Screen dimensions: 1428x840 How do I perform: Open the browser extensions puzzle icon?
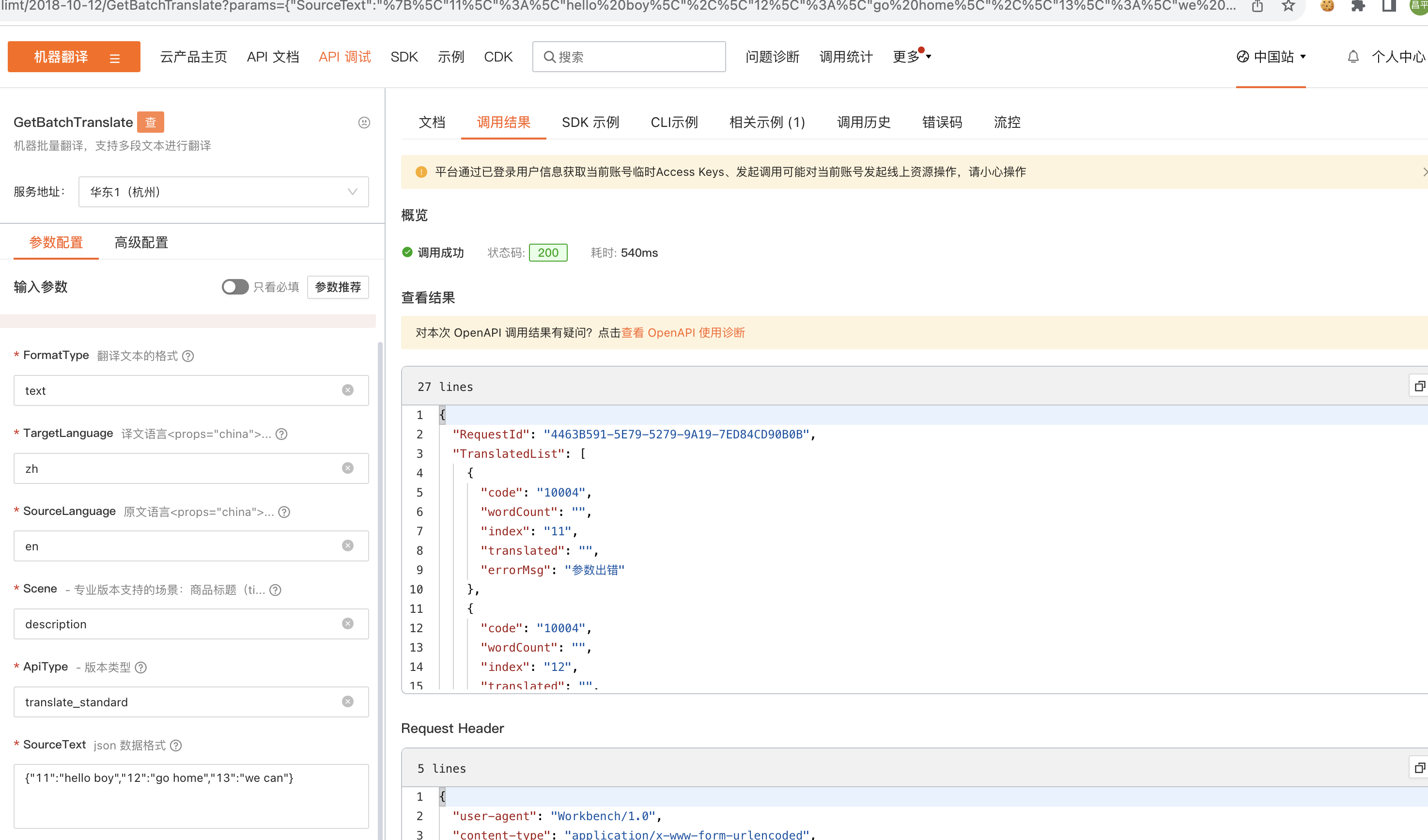(1358, 6)
